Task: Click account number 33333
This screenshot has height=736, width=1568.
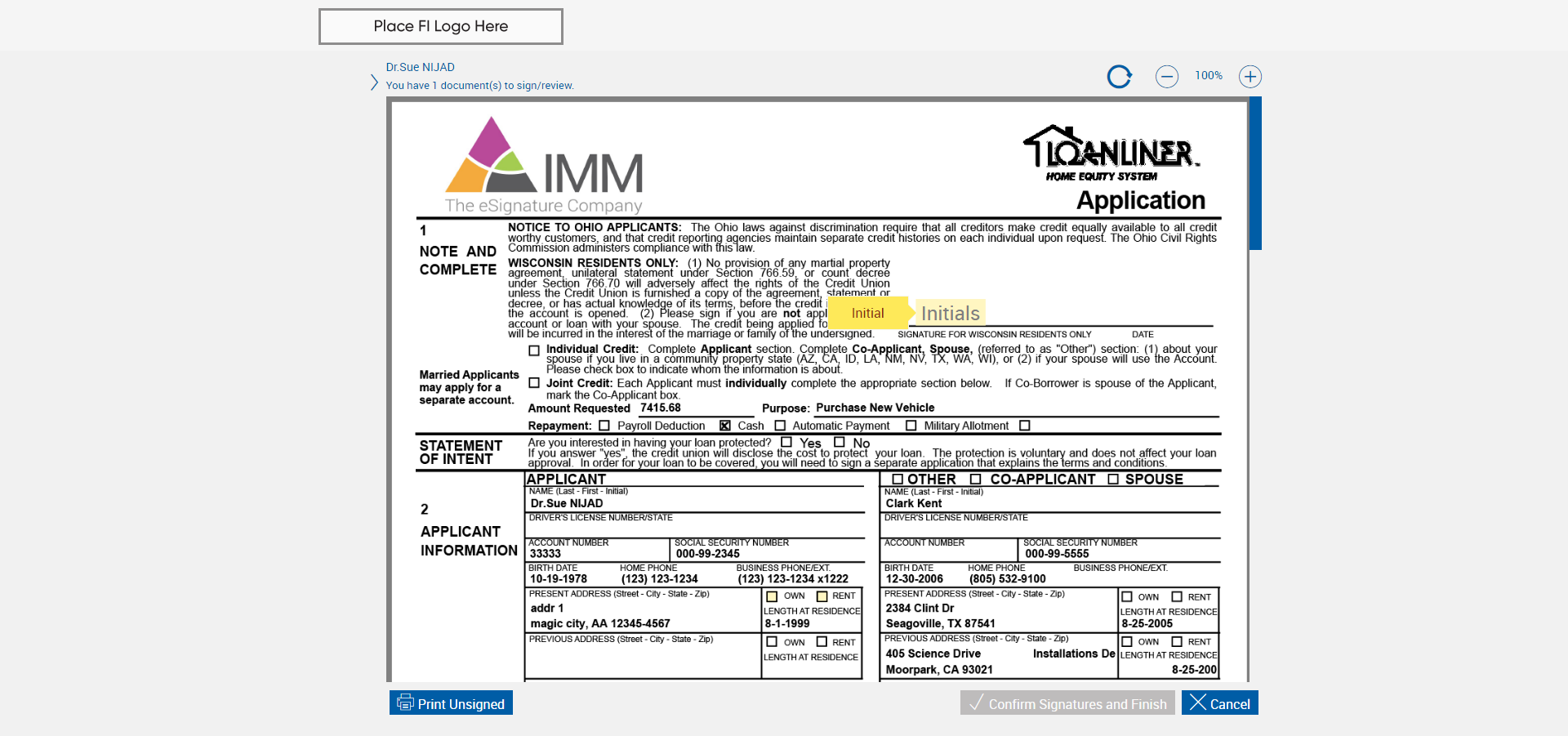Action: click(546, 554)
